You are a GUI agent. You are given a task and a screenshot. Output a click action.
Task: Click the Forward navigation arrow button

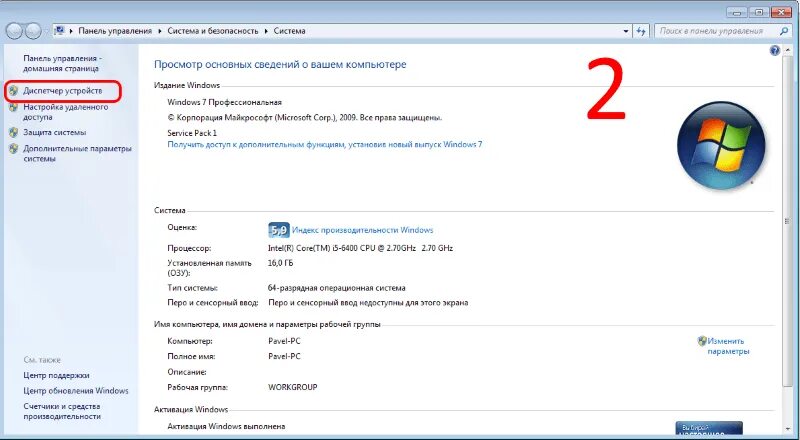pyautogui.click(x=33, y=31)
